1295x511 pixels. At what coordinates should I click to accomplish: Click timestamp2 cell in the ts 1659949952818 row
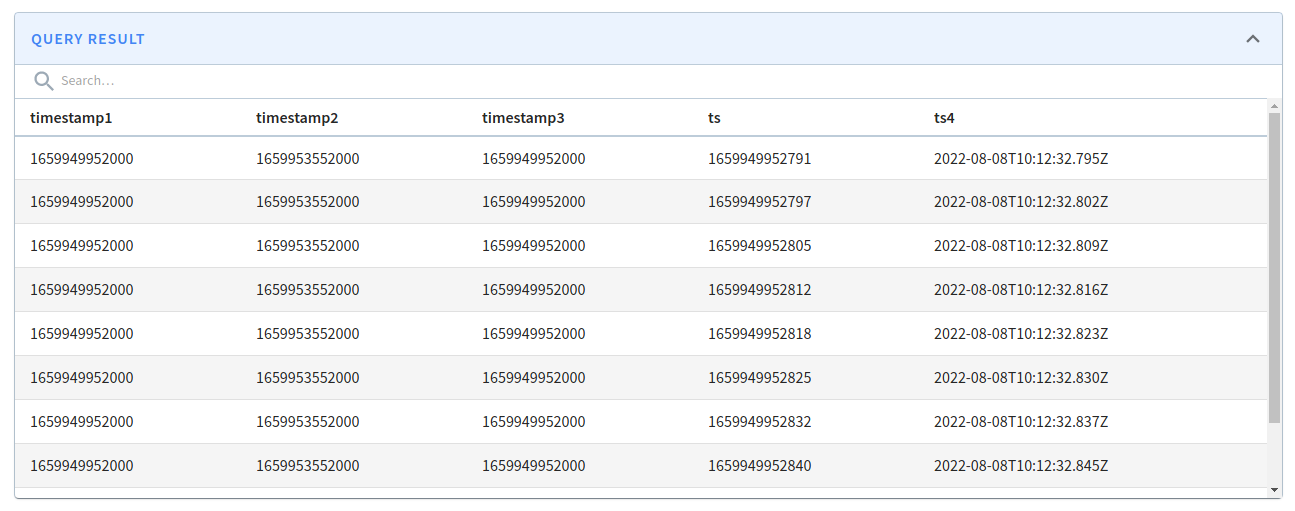click(307, 334)
